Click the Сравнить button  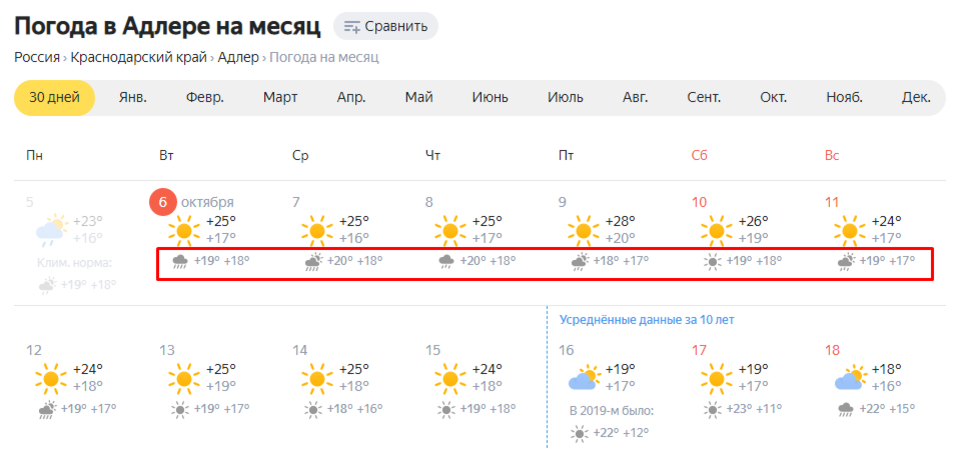(x=385, y=26)
